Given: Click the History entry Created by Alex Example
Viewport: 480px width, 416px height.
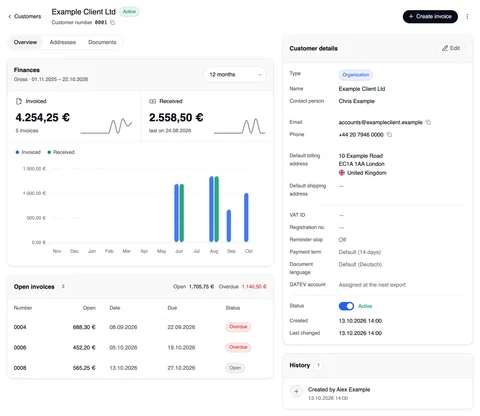Looking at the screenshot, I should [339, 390].
